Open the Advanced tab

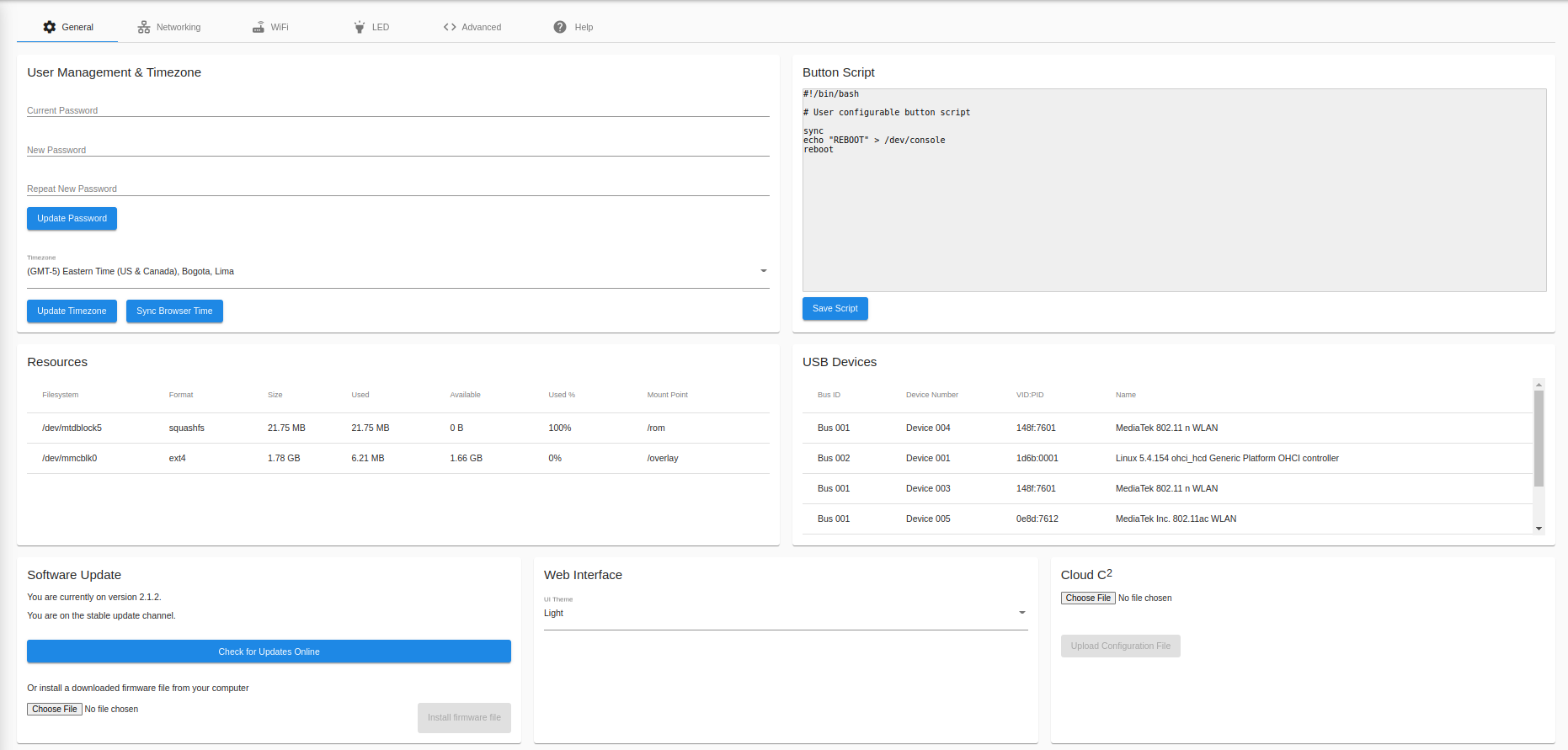(472, 27)
